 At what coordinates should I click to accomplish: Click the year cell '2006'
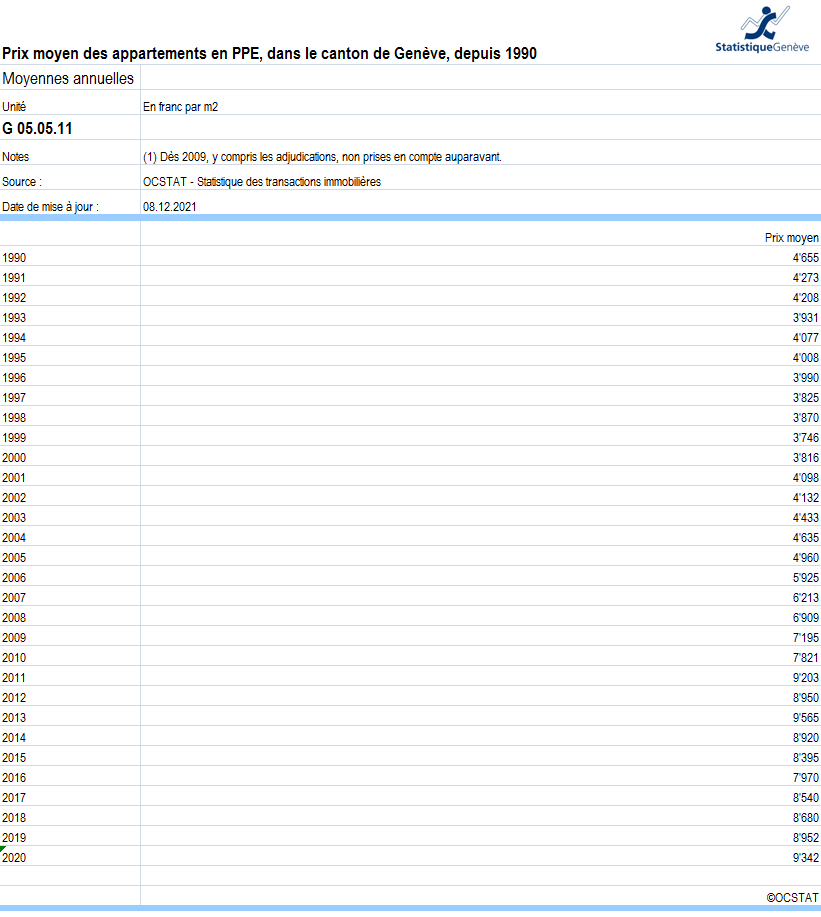click(14, 578)
